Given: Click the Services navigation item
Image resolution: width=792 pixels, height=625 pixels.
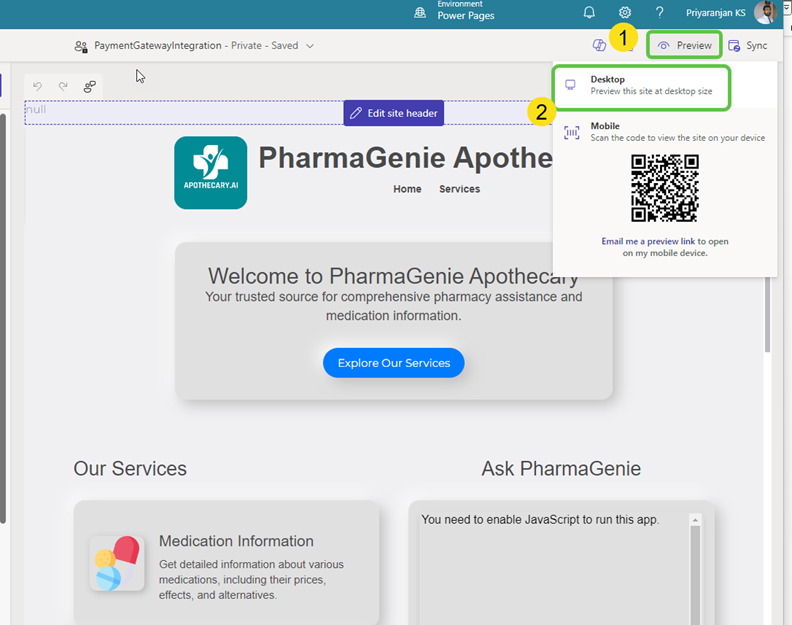Looking at the screenshot, I should 459,189.
